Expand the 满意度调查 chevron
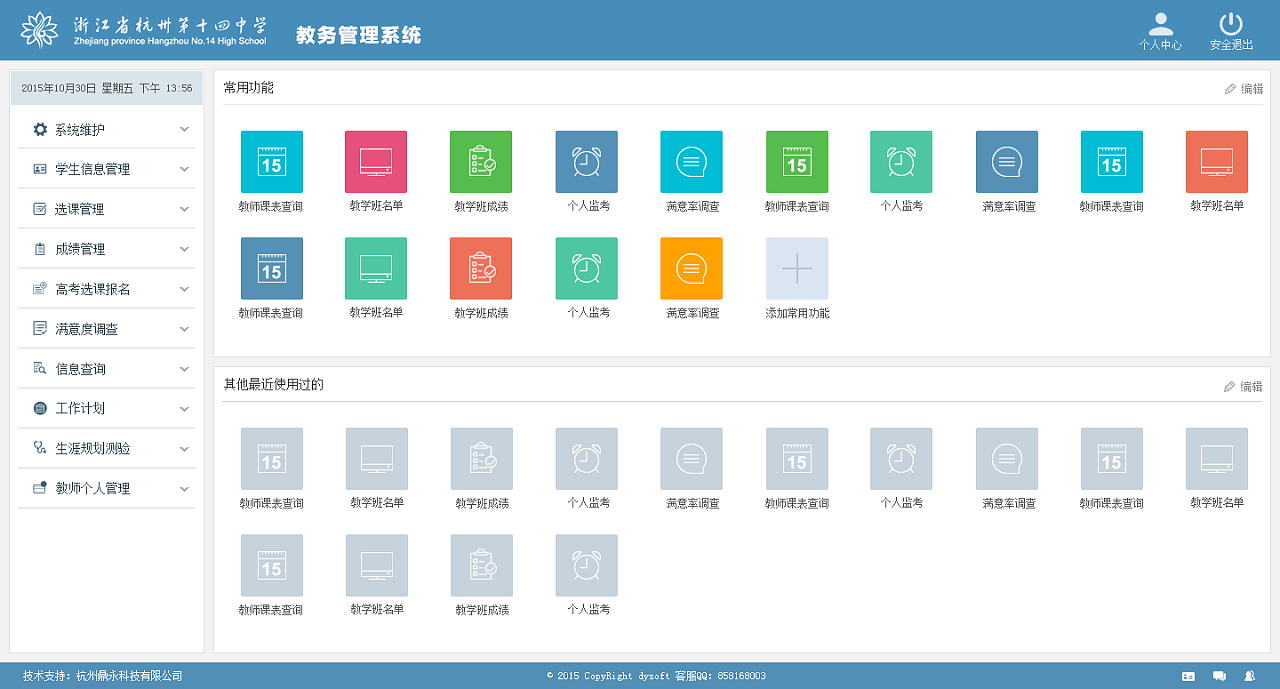Viewport: 1280px width, 689px height. click(184, 328)
